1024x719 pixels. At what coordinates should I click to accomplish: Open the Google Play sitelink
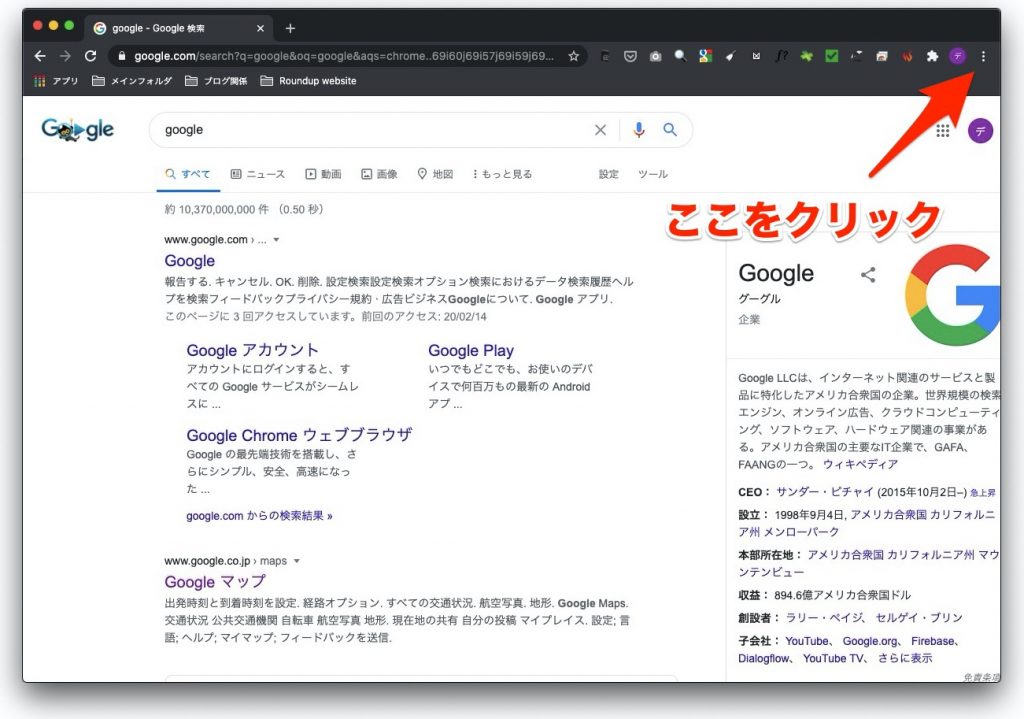coord(471,350)
